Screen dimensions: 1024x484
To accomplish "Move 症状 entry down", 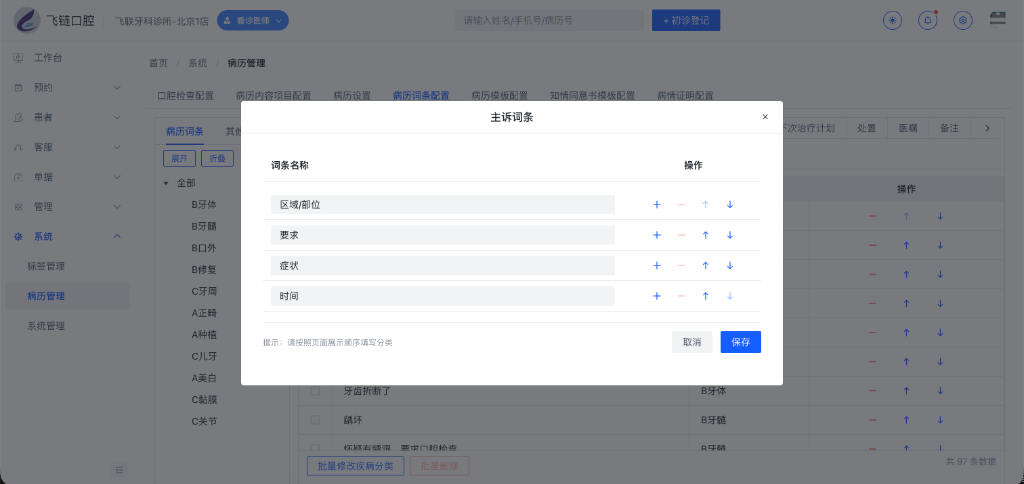I will 730,266.
